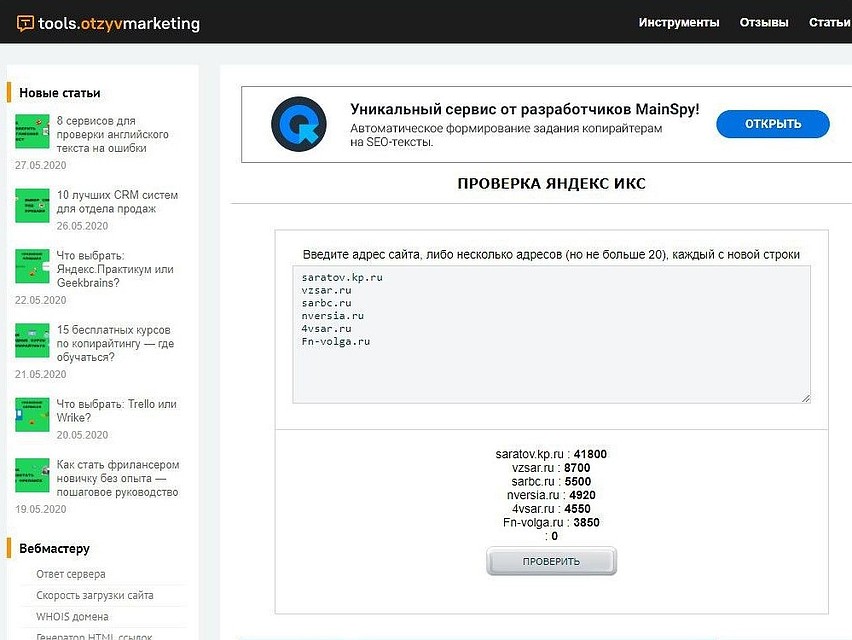Click thumbnail of CRM systems article
The height and width of the screenshot is (640, 852).
point(32,205)
